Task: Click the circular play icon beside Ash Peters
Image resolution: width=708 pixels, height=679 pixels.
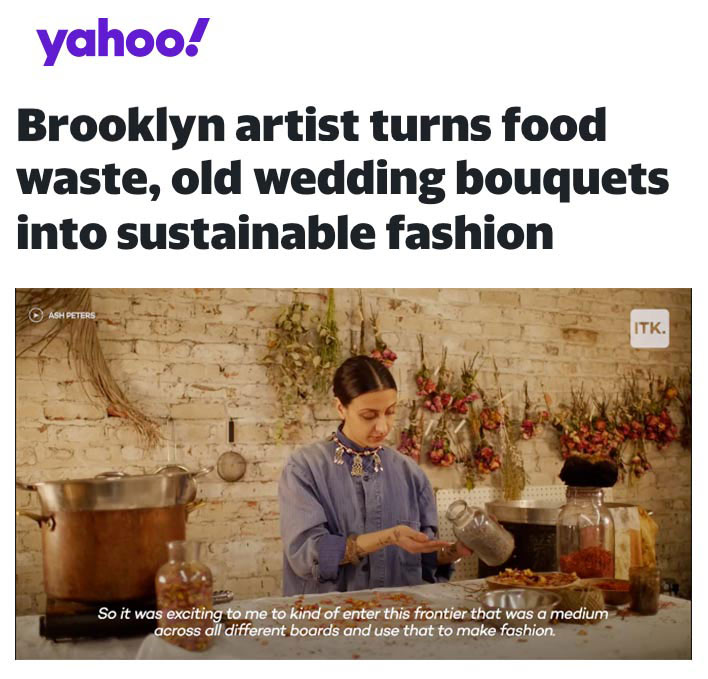Action: [x=36, y=315]
